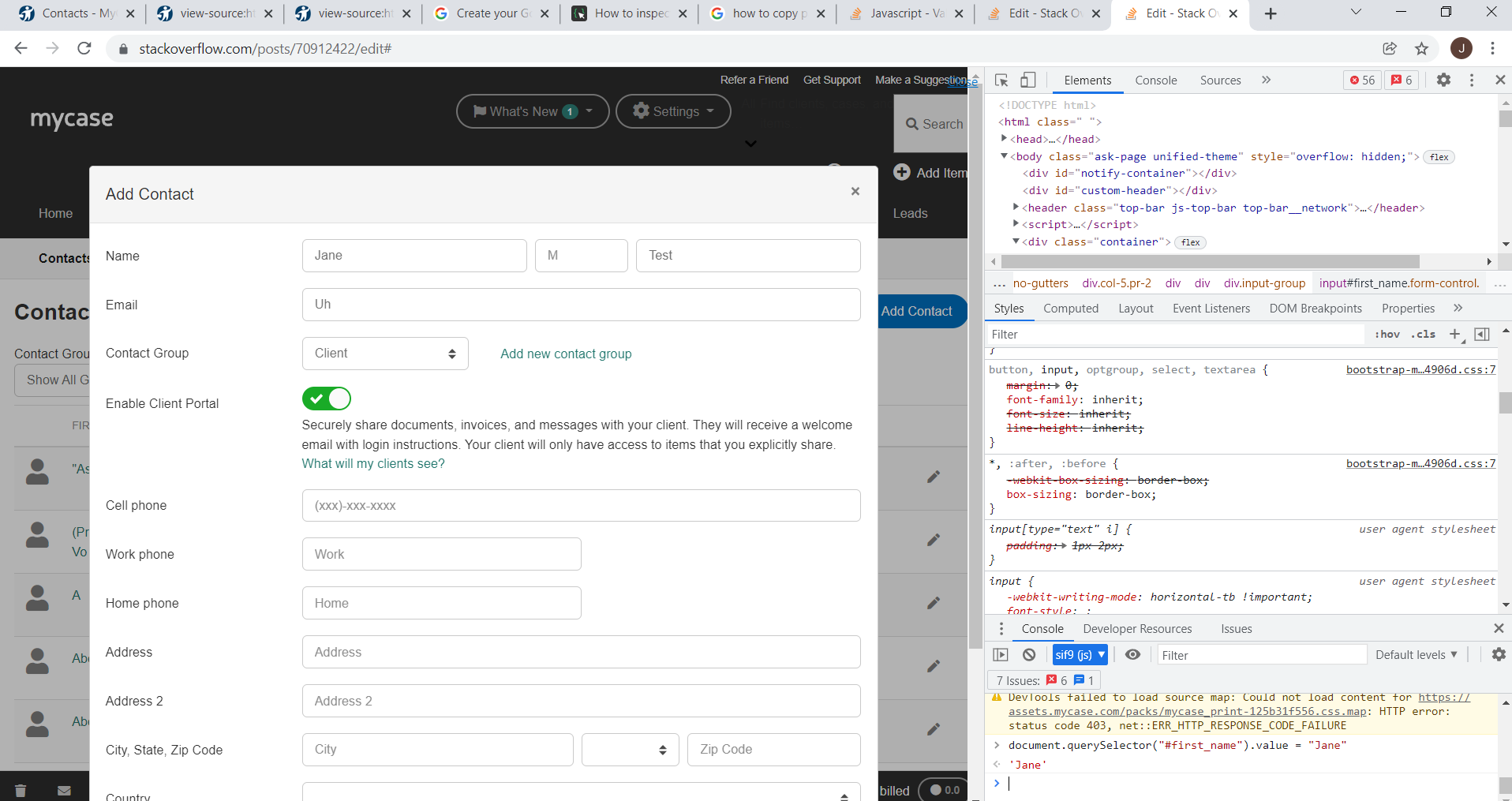Toggle the computed styles sidebar pane icon
Image resolution: width=1512 pixels, height=801 pixels.
pos(1482,334)
